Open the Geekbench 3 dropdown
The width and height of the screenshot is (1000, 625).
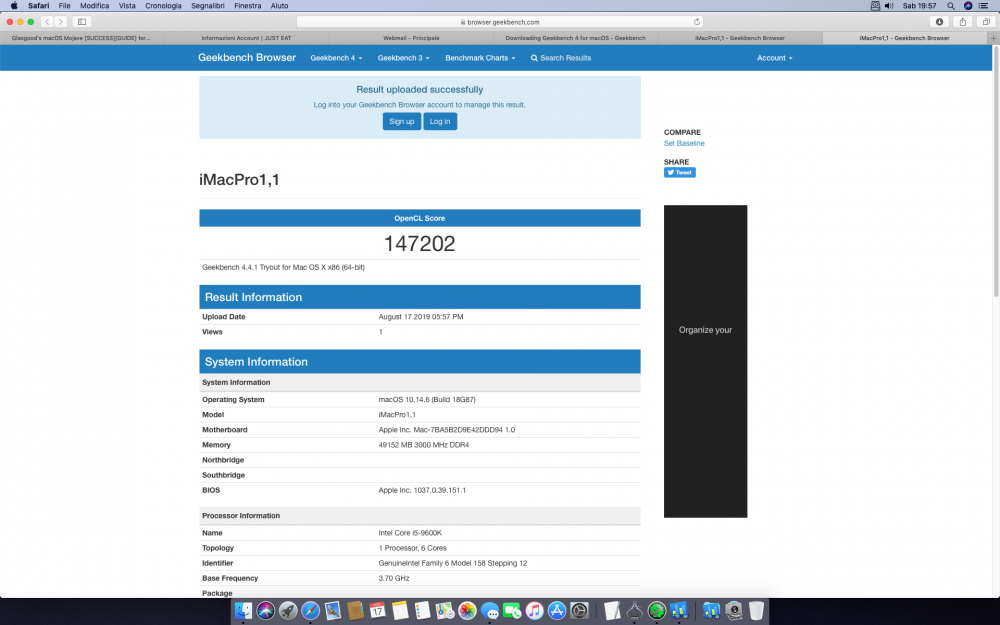coord(403,58)
